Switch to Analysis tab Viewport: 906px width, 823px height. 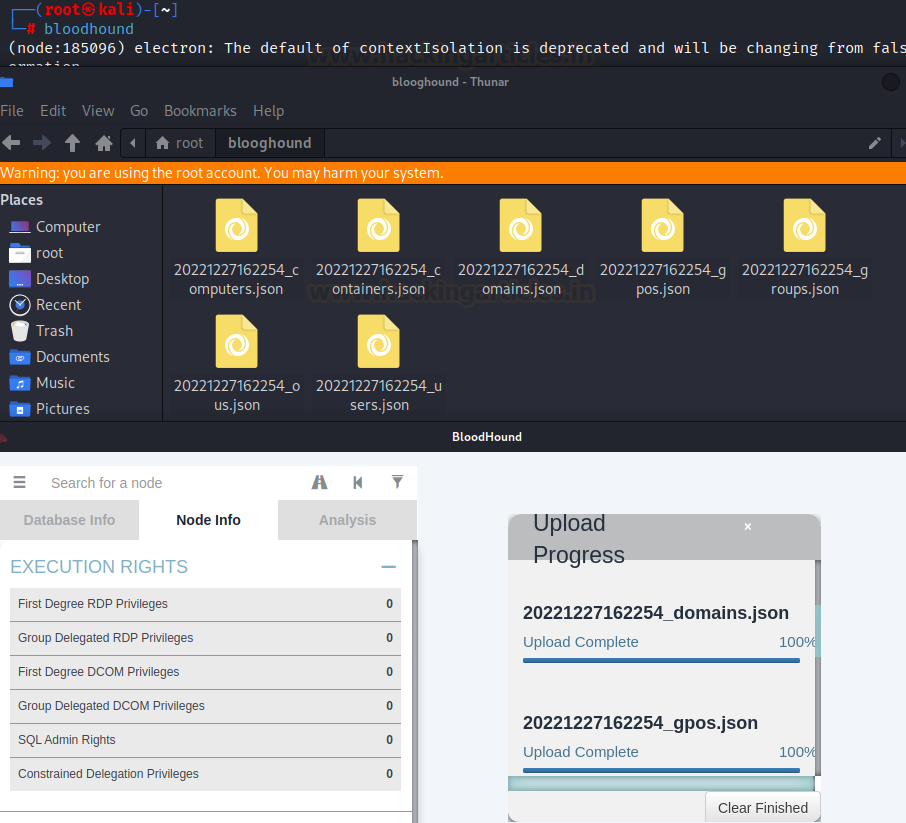point(347,520)
